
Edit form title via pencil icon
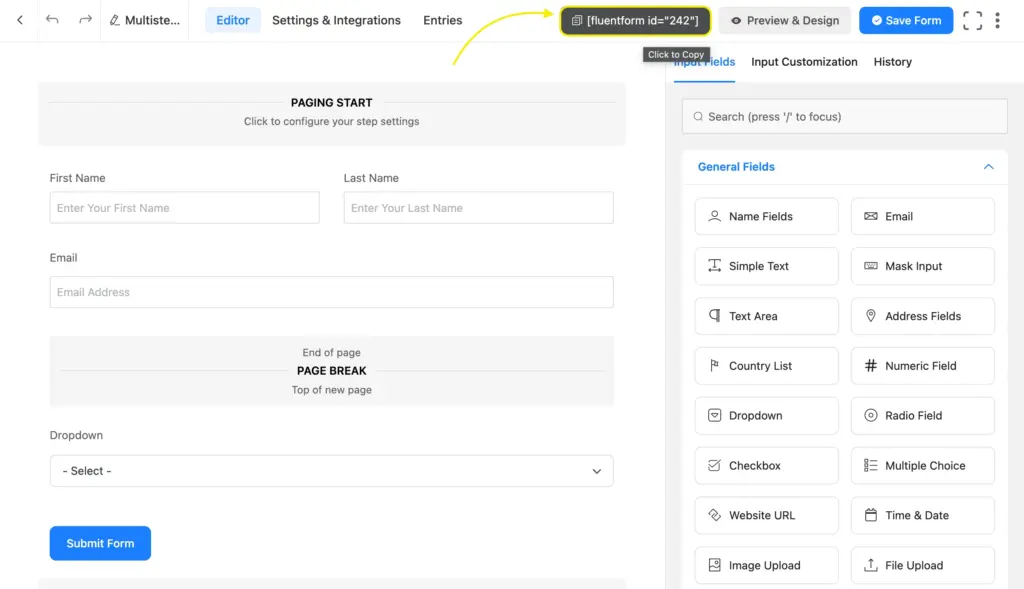coord(115,20)
